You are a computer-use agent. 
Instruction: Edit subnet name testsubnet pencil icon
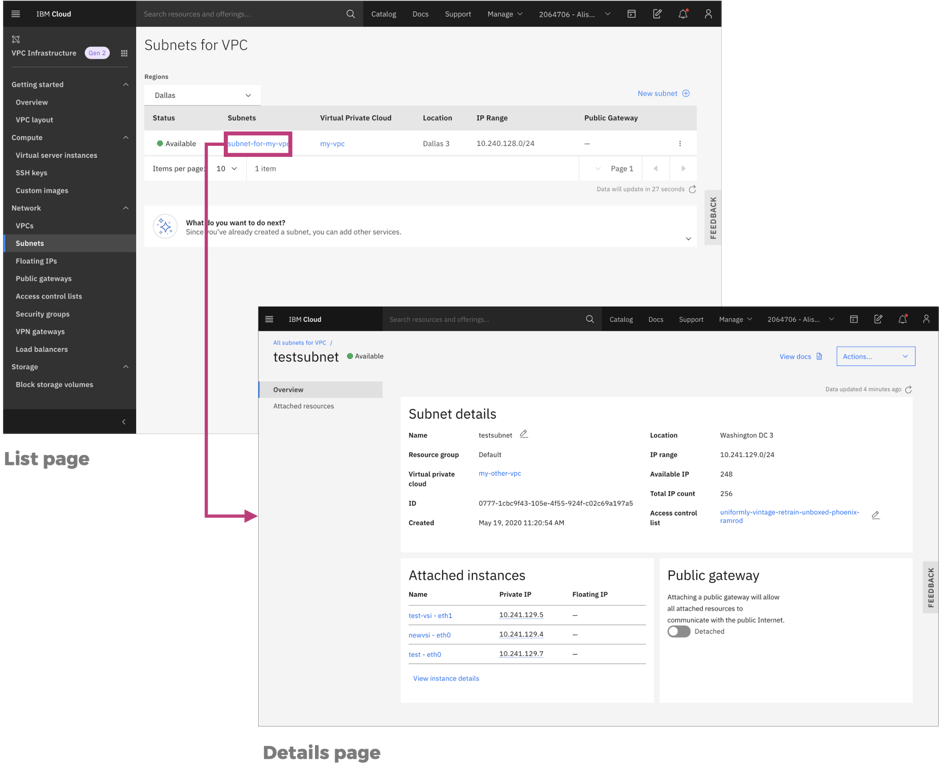point(524,434)
